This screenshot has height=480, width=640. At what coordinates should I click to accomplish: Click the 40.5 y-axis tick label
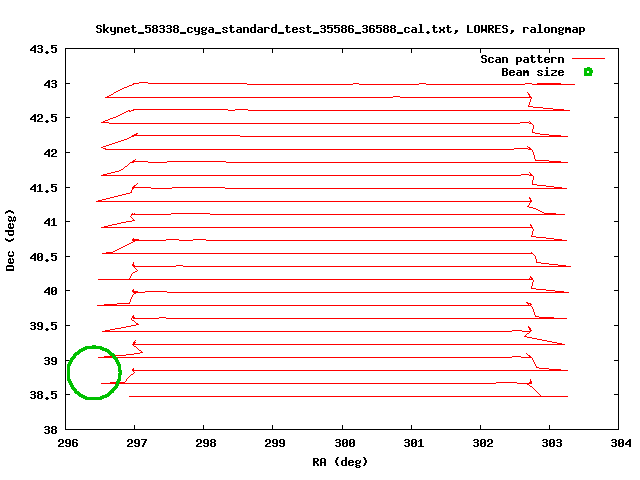[43, 257]
